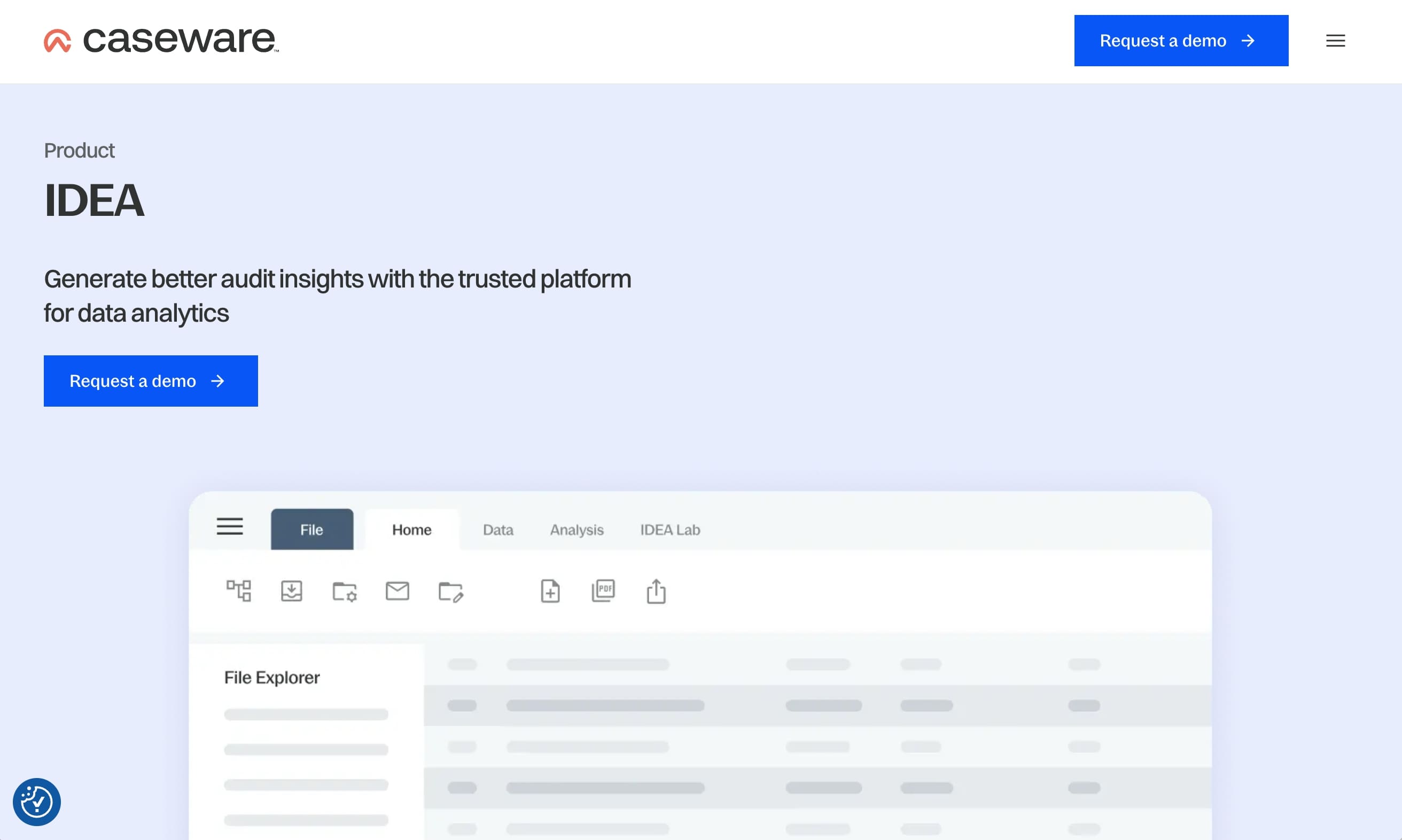Click the envelope mail icon
1402x840 pixels.
[x=398, y=591]
